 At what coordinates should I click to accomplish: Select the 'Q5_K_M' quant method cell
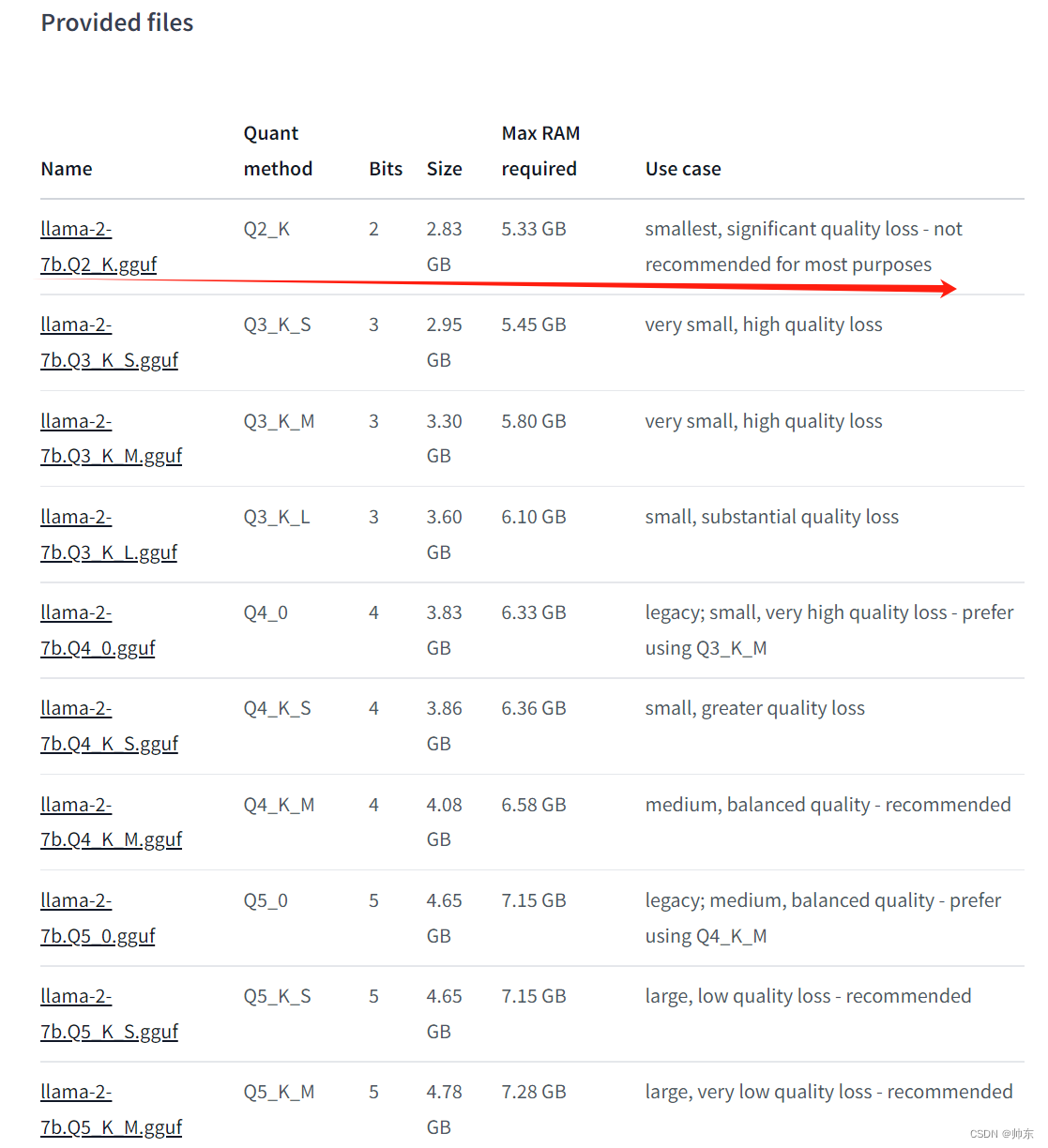279,1092
